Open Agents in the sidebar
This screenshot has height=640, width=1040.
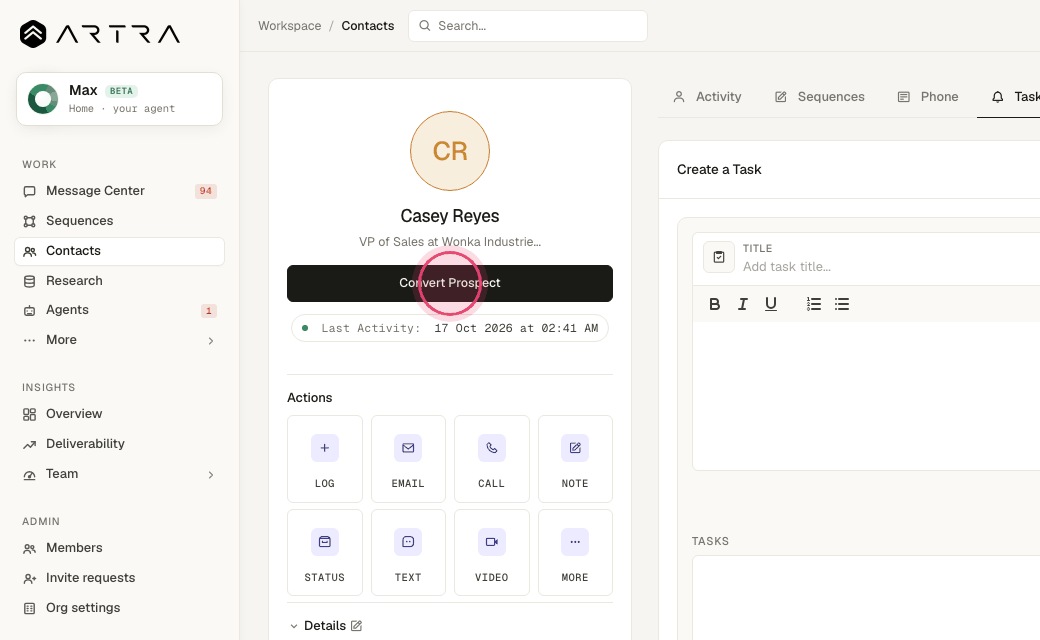pos(119,310)
